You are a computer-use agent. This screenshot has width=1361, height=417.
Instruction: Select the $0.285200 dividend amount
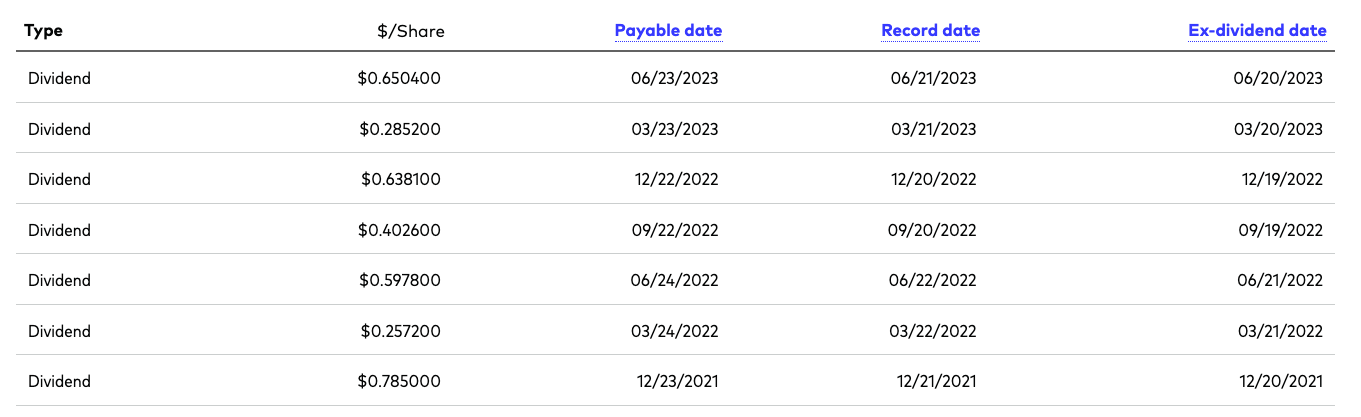click(x=400, y=129)
